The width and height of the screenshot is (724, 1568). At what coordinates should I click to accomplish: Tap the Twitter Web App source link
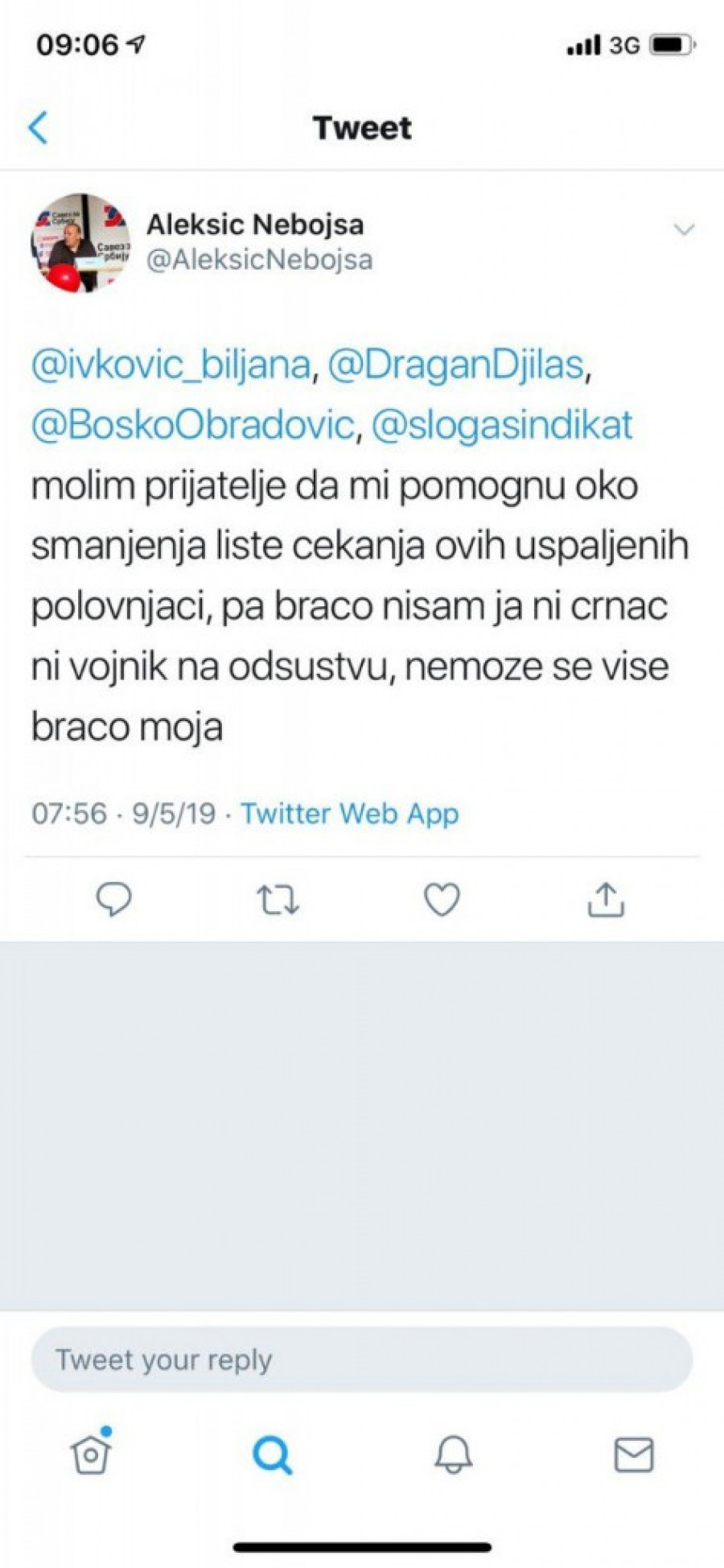pos(349,814)
